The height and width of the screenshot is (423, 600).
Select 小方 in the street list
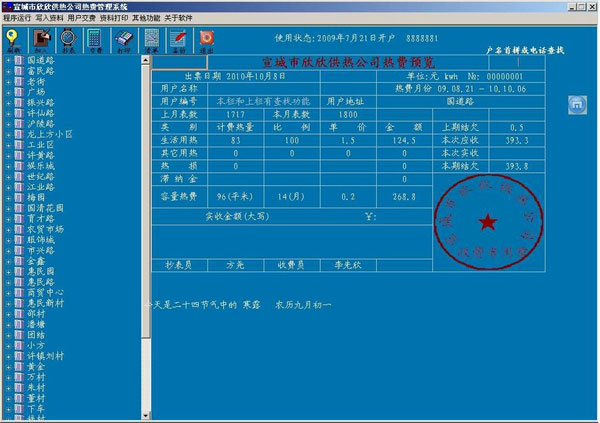(x=36, y=345)
